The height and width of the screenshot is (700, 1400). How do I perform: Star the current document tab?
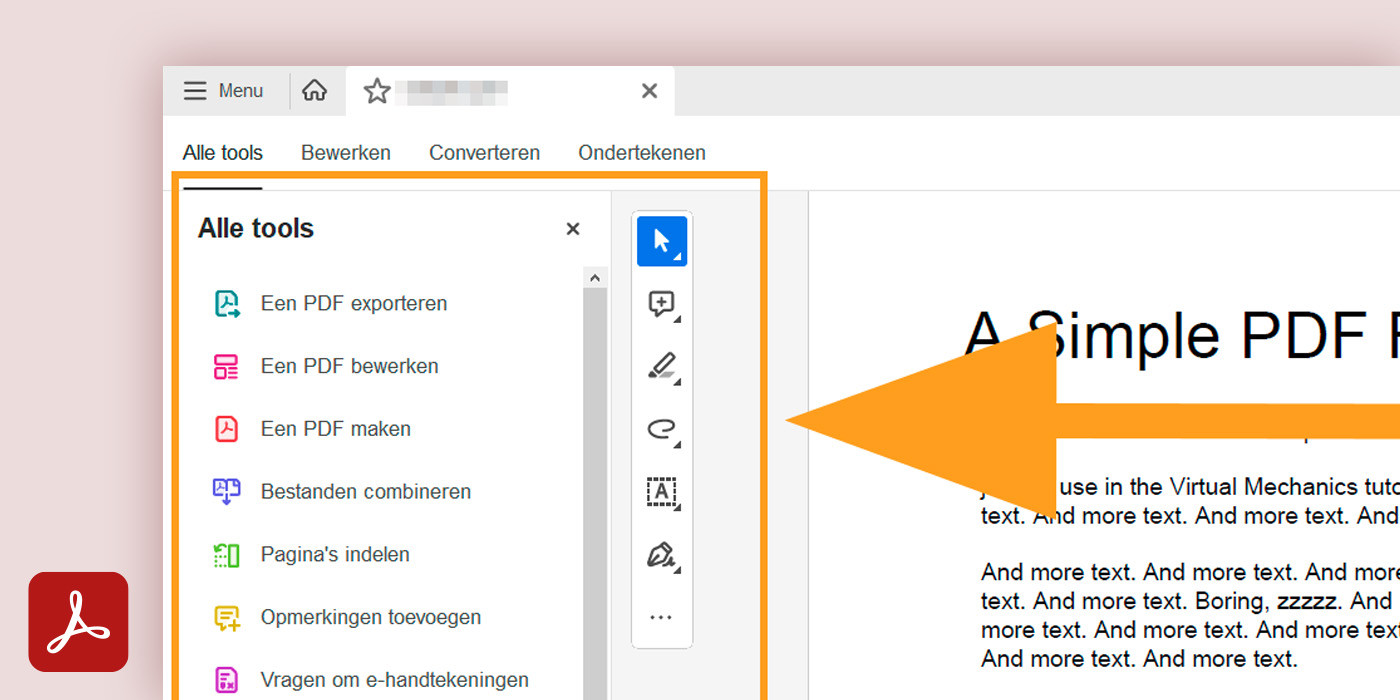click(x=377, y=91)
